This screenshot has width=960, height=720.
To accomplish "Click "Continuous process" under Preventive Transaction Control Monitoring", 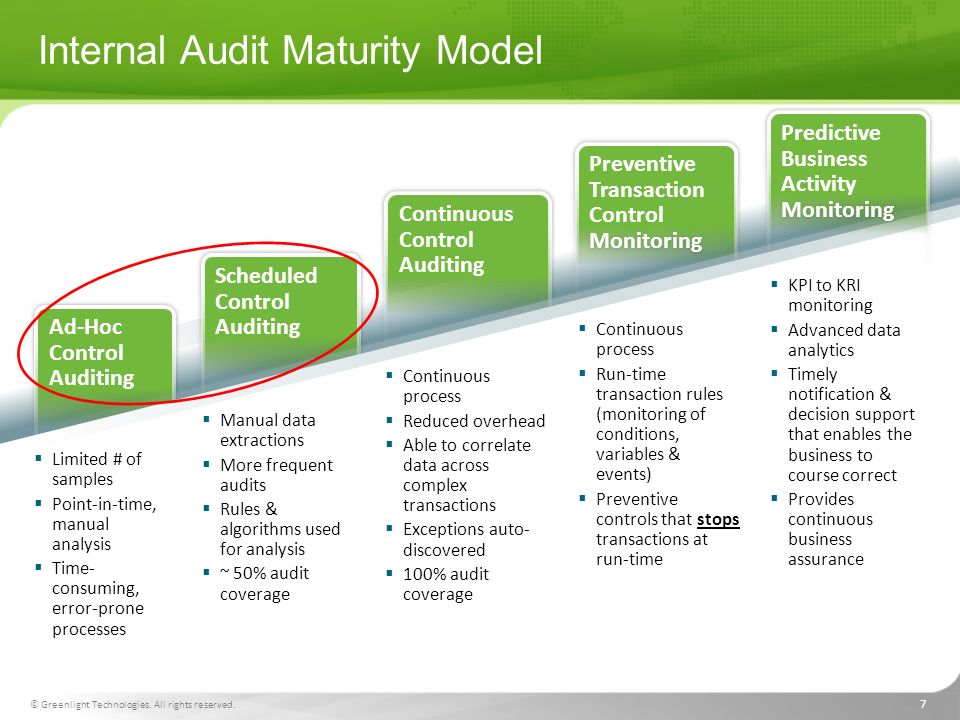I will point(639,339).
